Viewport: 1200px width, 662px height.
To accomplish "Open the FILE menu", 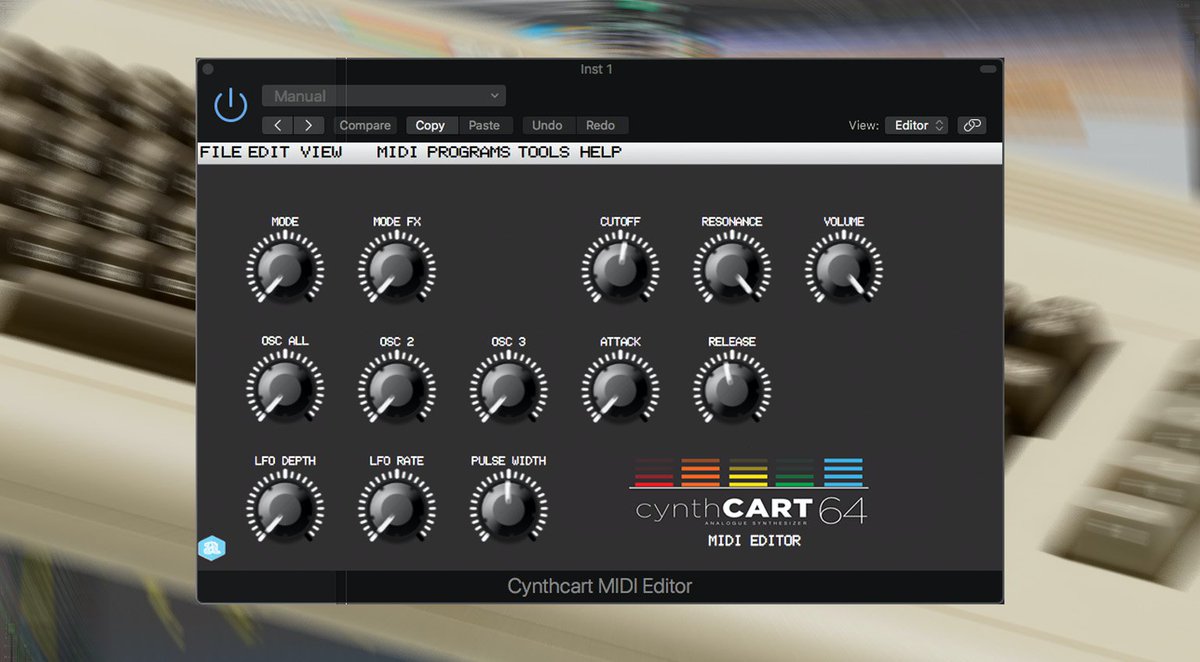I will 221,152.
